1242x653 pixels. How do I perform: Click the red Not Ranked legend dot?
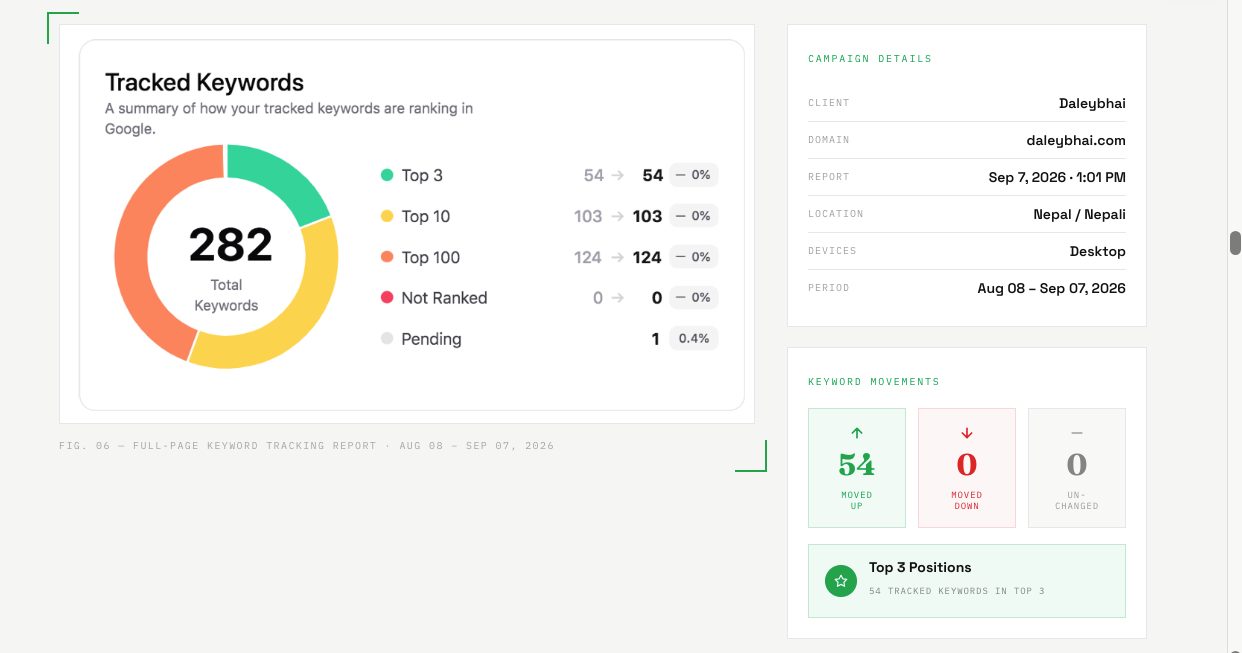[x=387, y=297]
